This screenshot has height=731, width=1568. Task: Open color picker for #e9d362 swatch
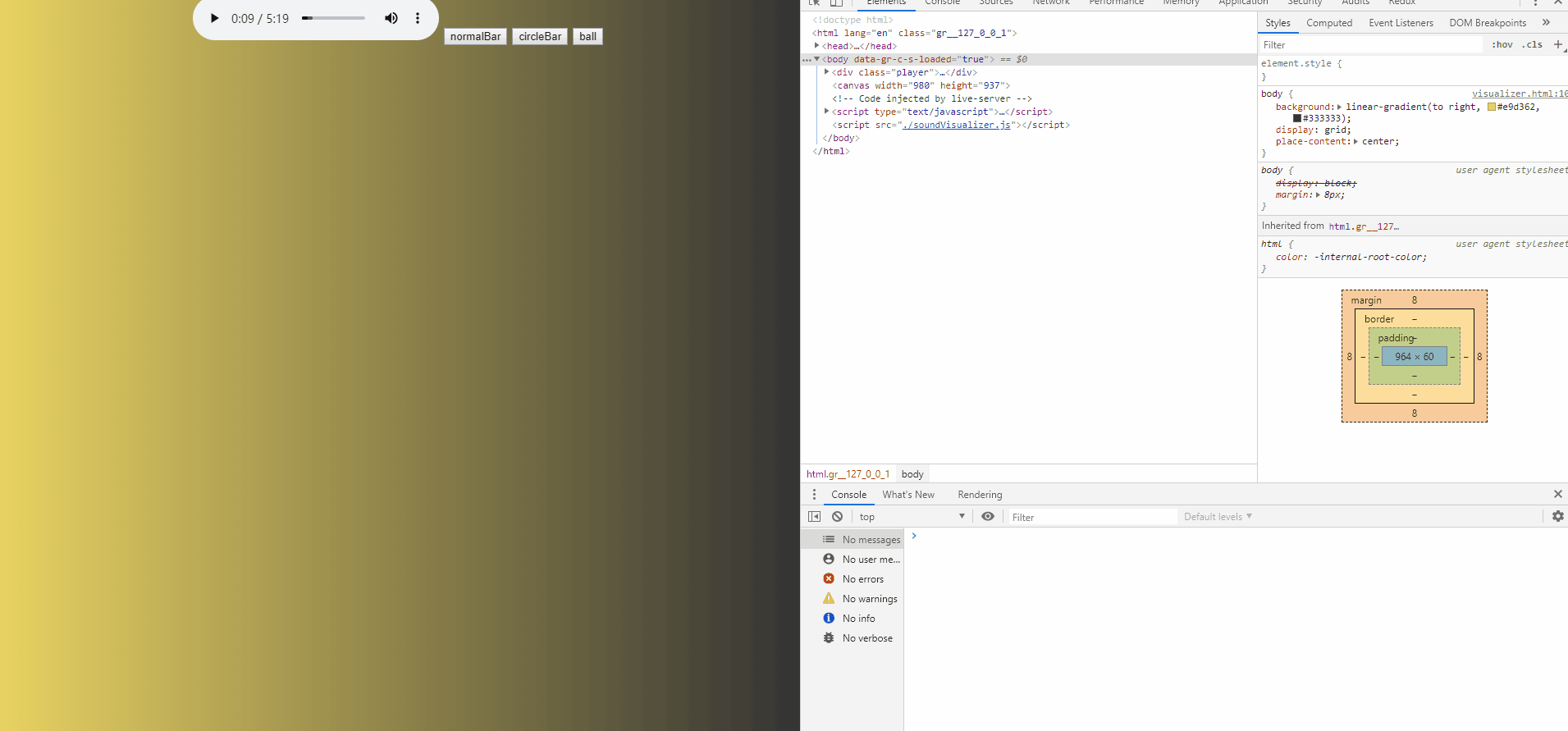click(1492, 107)
